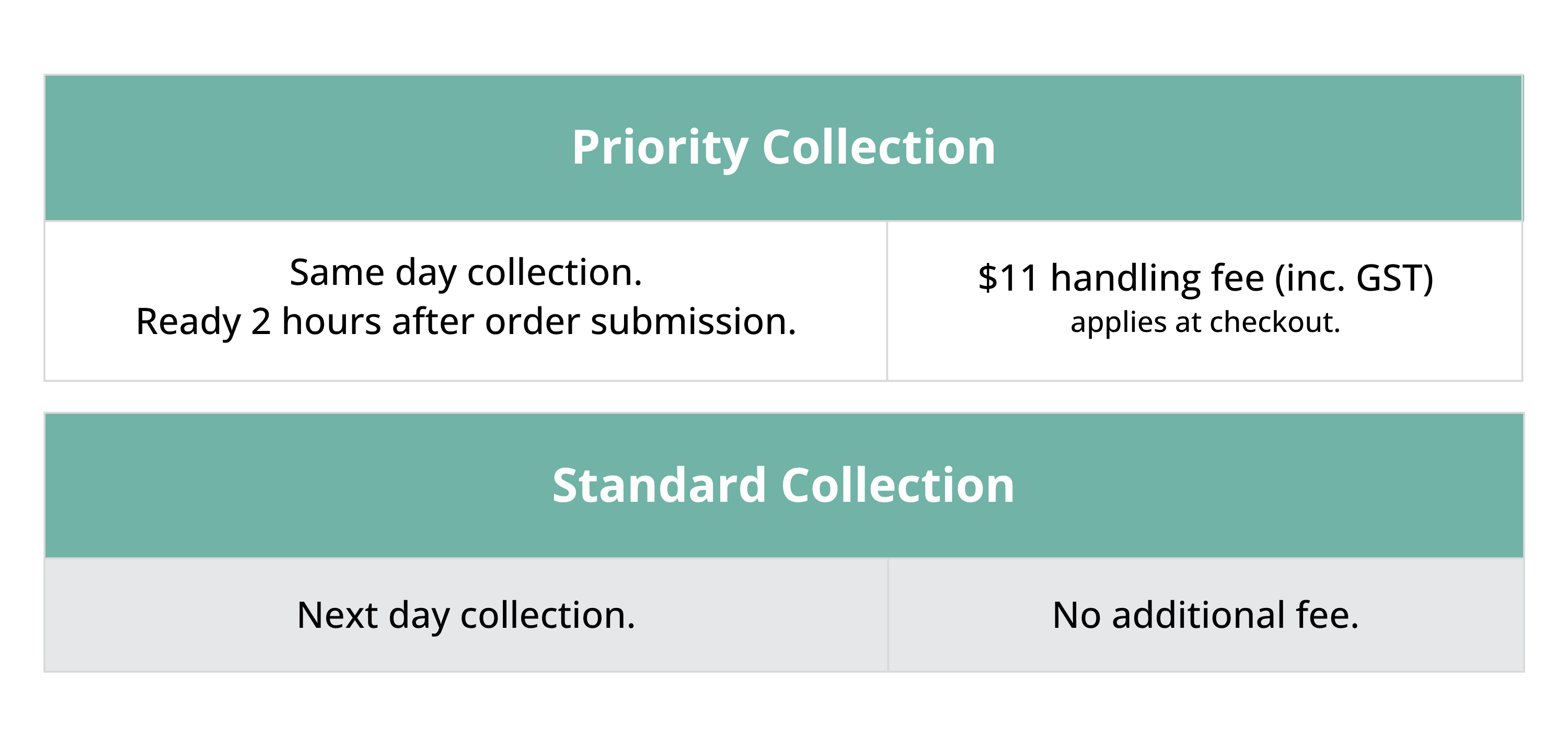The image size is (1568, 747).
Task: Select the "Next day collection." text
Action: (x=466, y=615)
